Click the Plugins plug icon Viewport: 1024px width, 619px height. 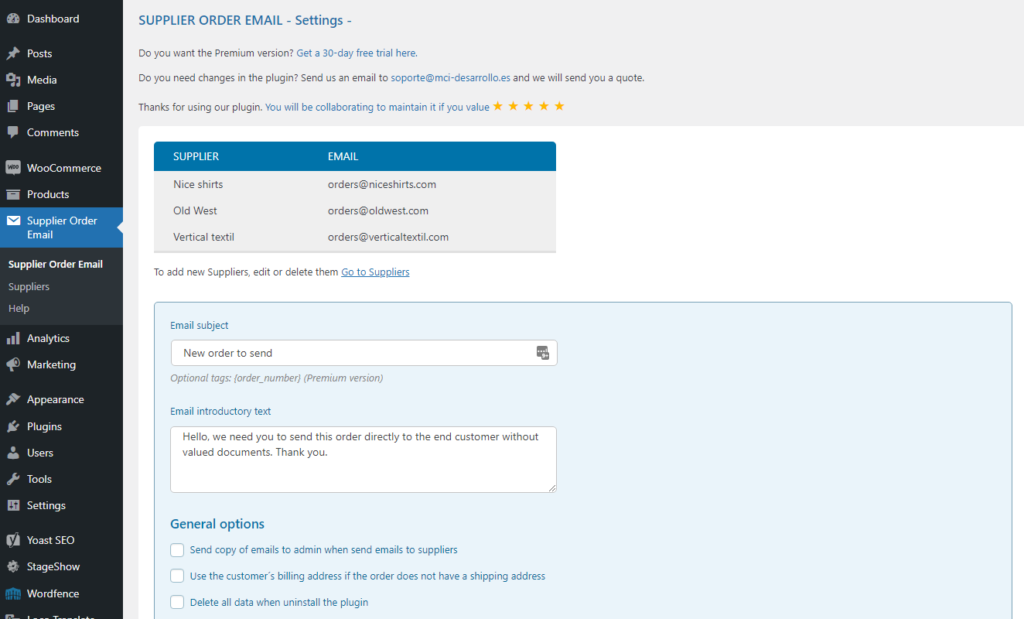13,426
